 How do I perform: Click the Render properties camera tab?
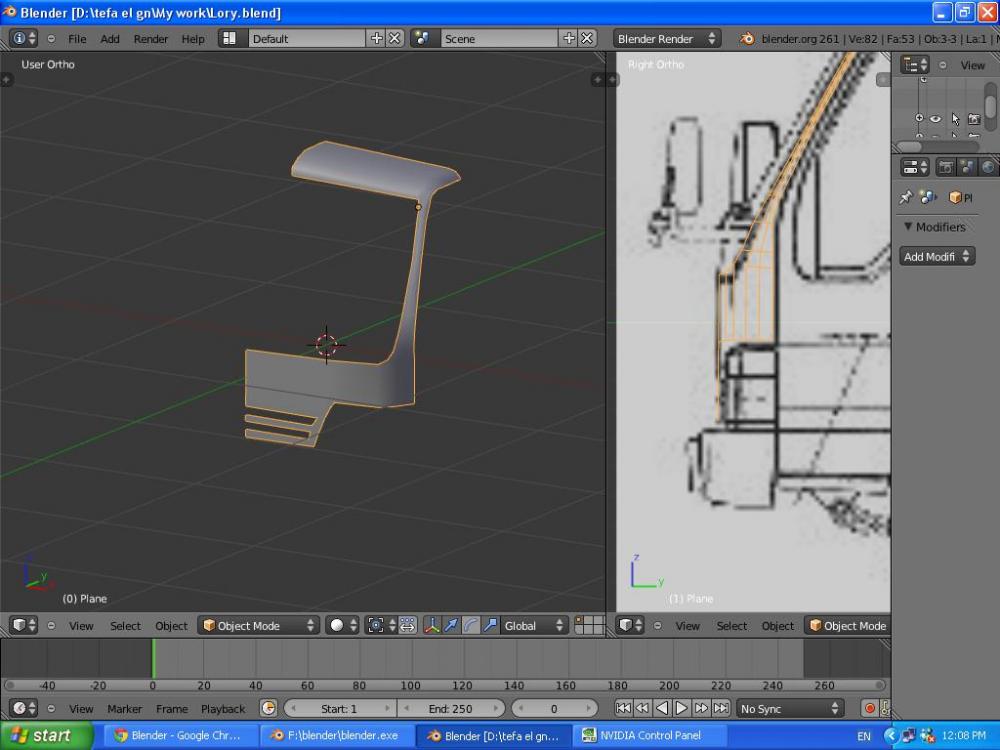coord(945,167)
